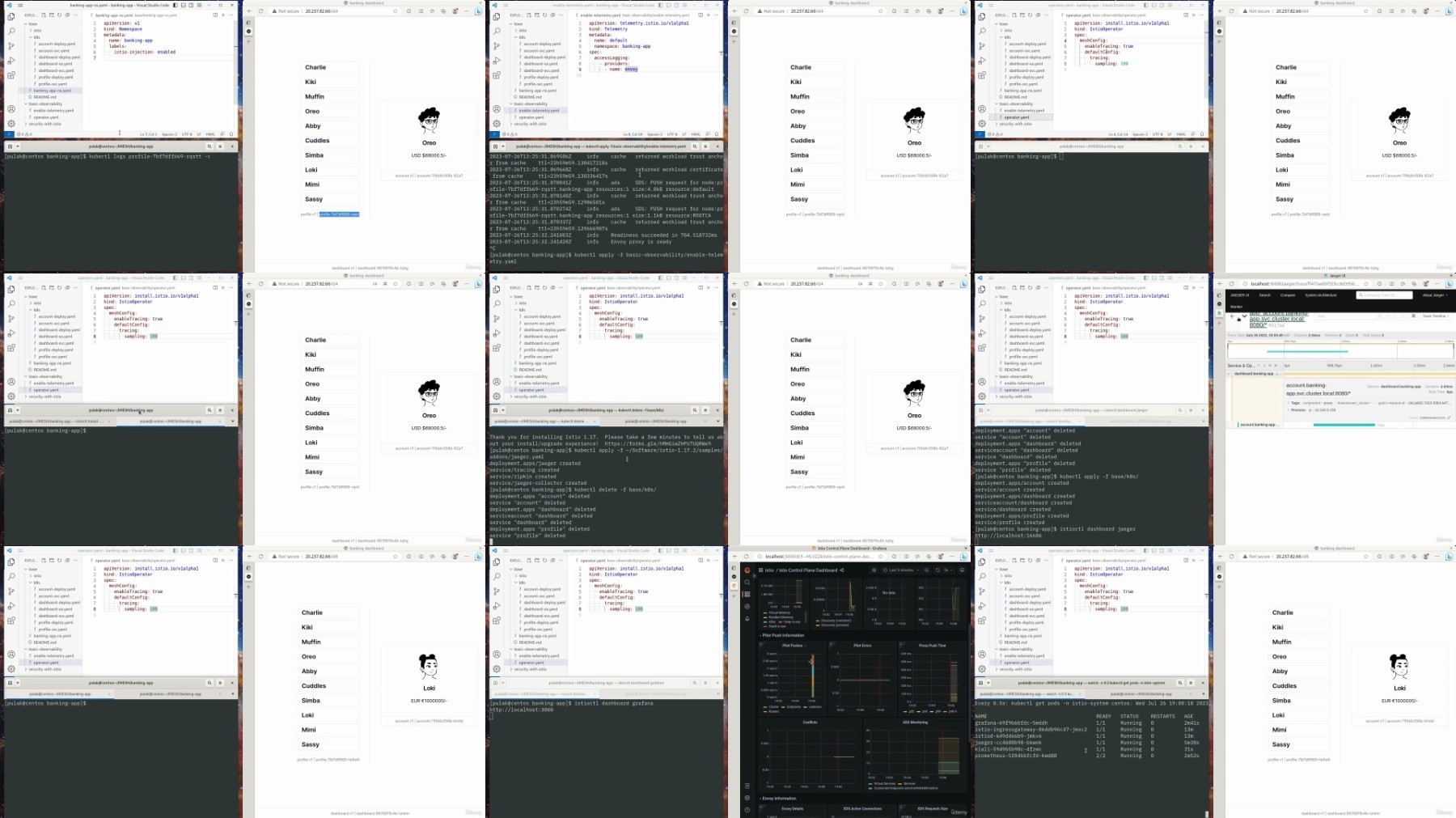Collapse the Pilot Push Information row in Grafana
Image resolution: width=1456 pixels, height=818 pixels.
tap(783, 635)
